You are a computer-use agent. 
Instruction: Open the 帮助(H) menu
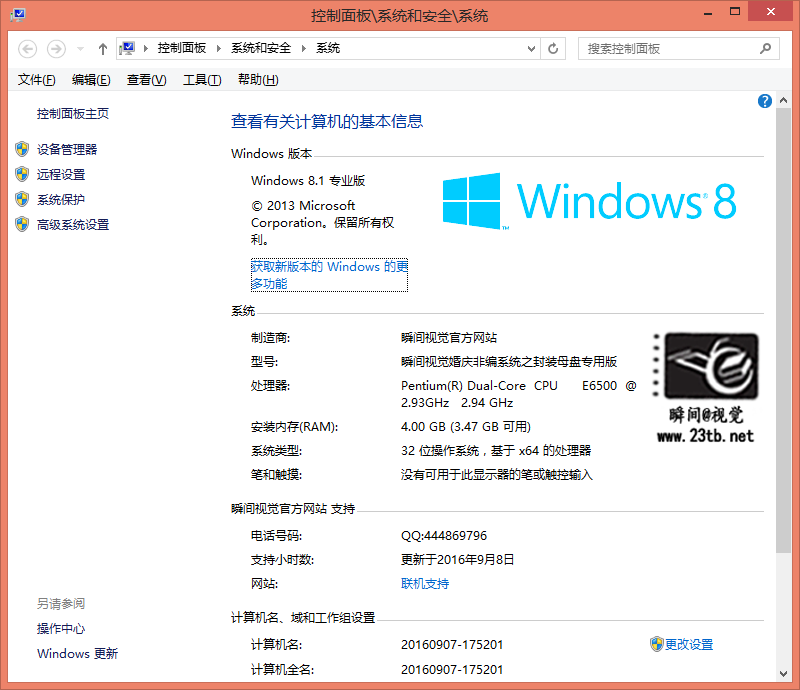tap(258, 80)
